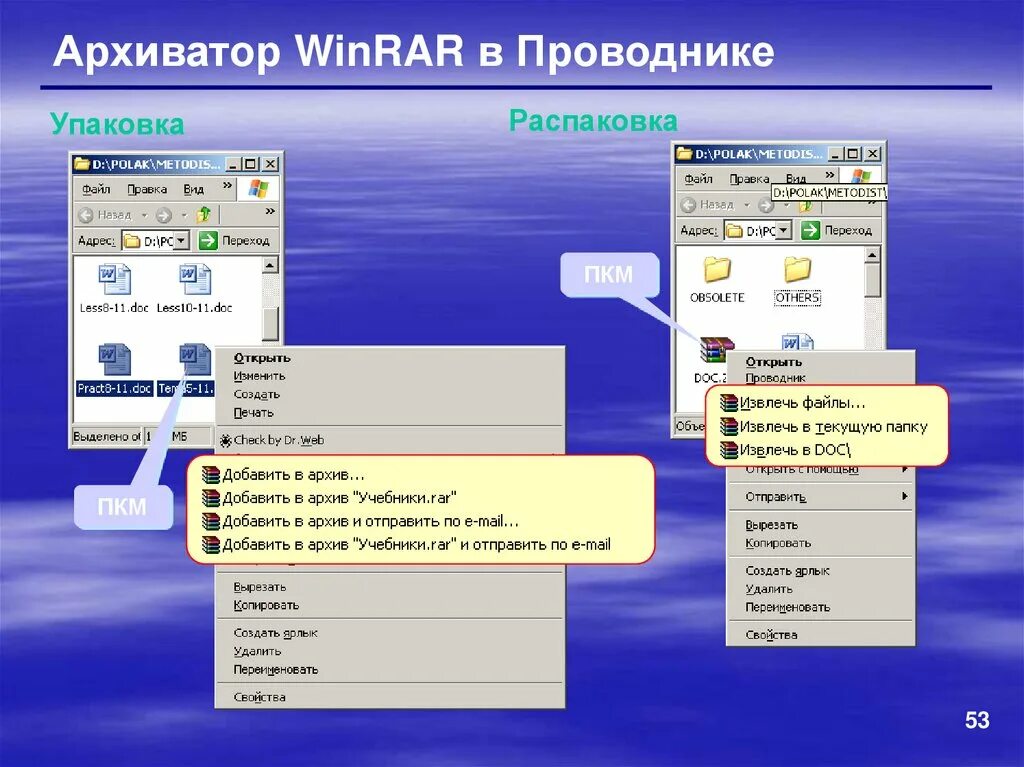Click Удалить in left context menu
Screen dimensions: 1024x767
tap(257, 651)
